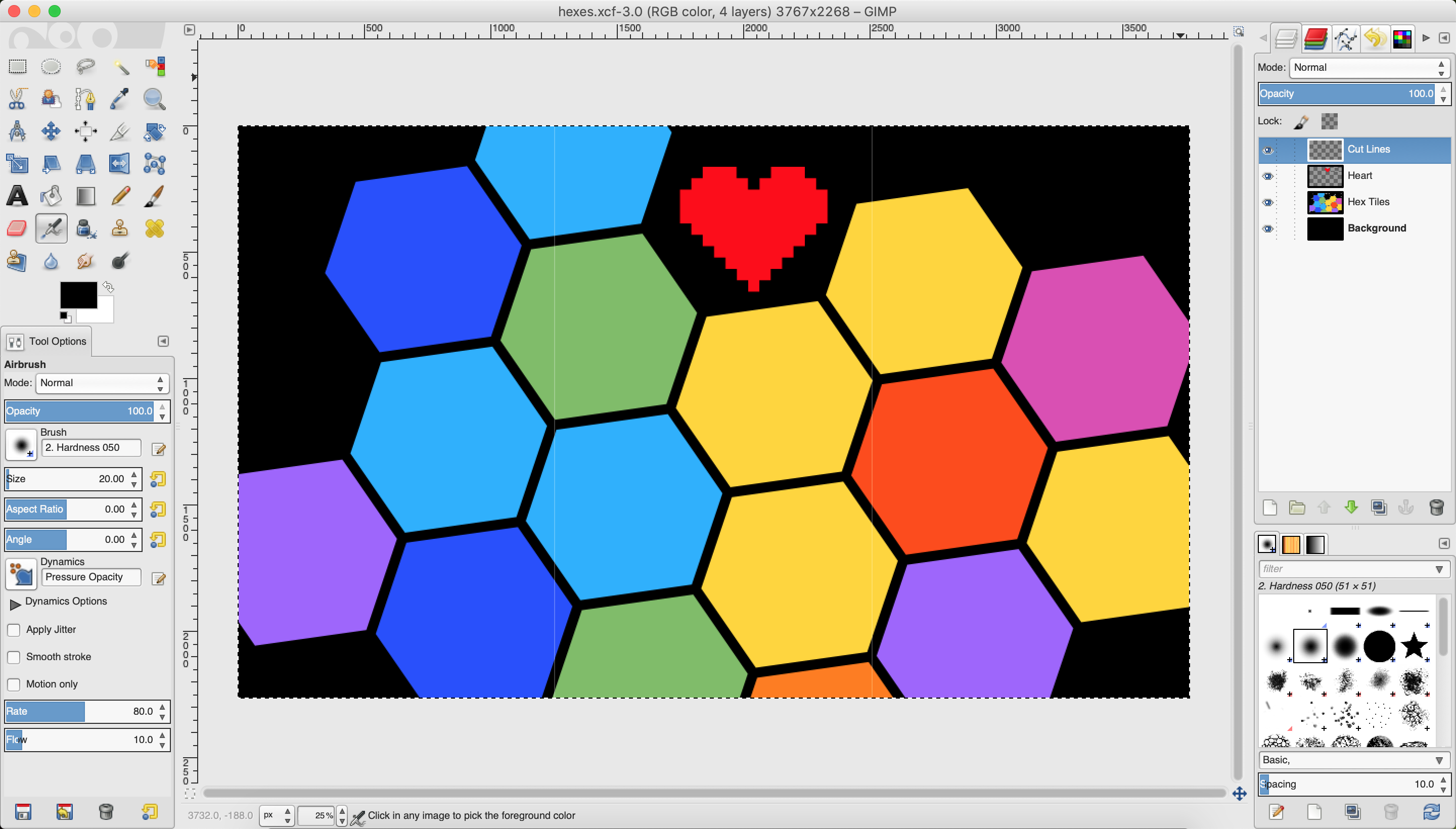Duplicate the selected layer
Image resolution: width=1456 pixels, height=829 pixels.
click(x=1379, y=508)
